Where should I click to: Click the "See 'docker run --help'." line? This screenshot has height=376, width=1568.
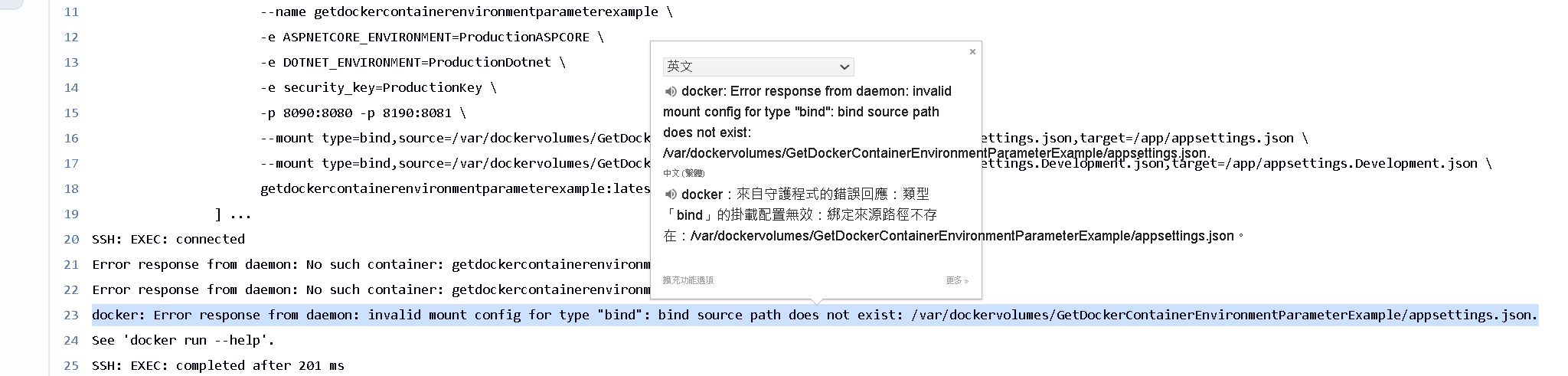[183, 340]
